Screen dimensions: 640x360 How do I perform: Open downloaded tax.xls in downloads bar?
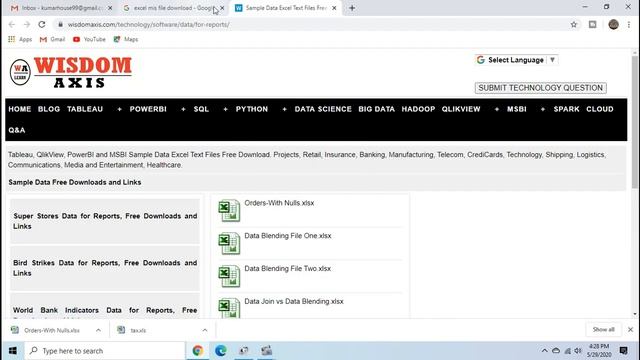pyautogui.click(x=138, y=330)
